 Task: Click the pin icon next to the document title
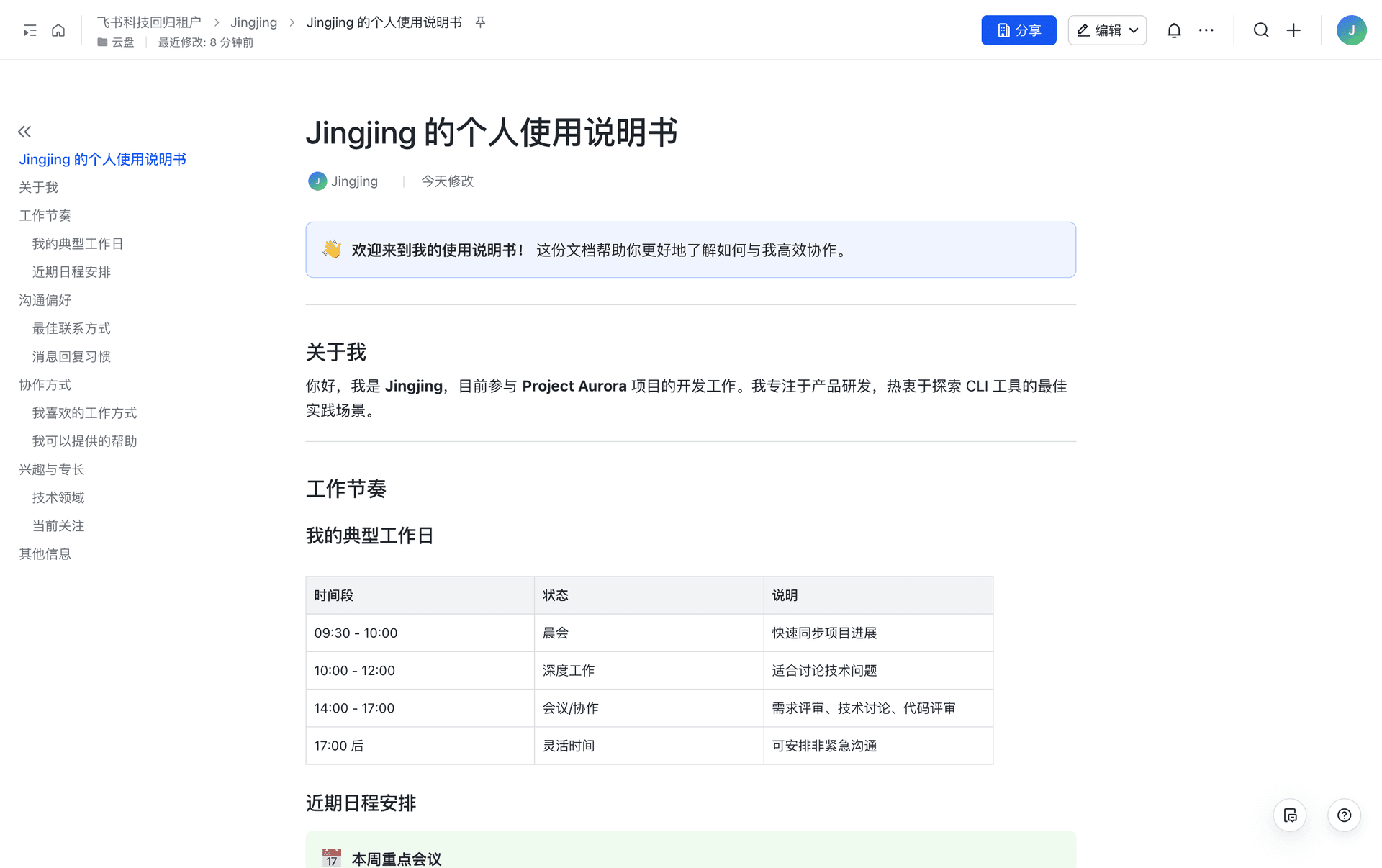[x=480, y=22]
